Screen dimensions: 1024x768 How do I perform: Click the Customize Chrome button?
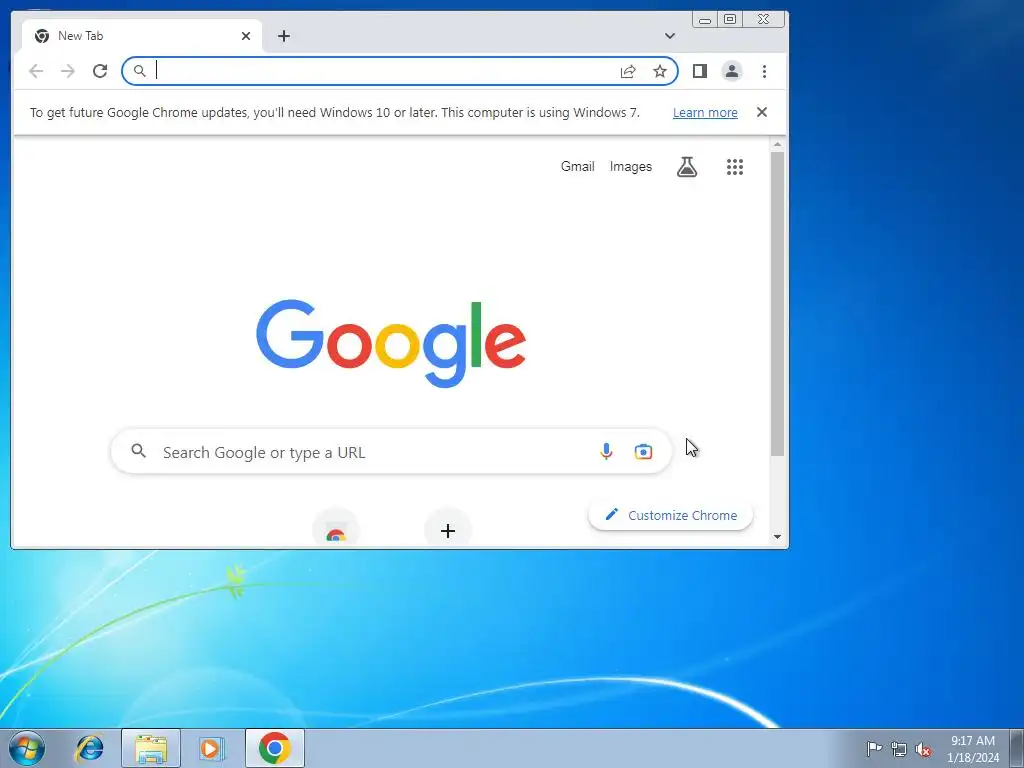671,515
